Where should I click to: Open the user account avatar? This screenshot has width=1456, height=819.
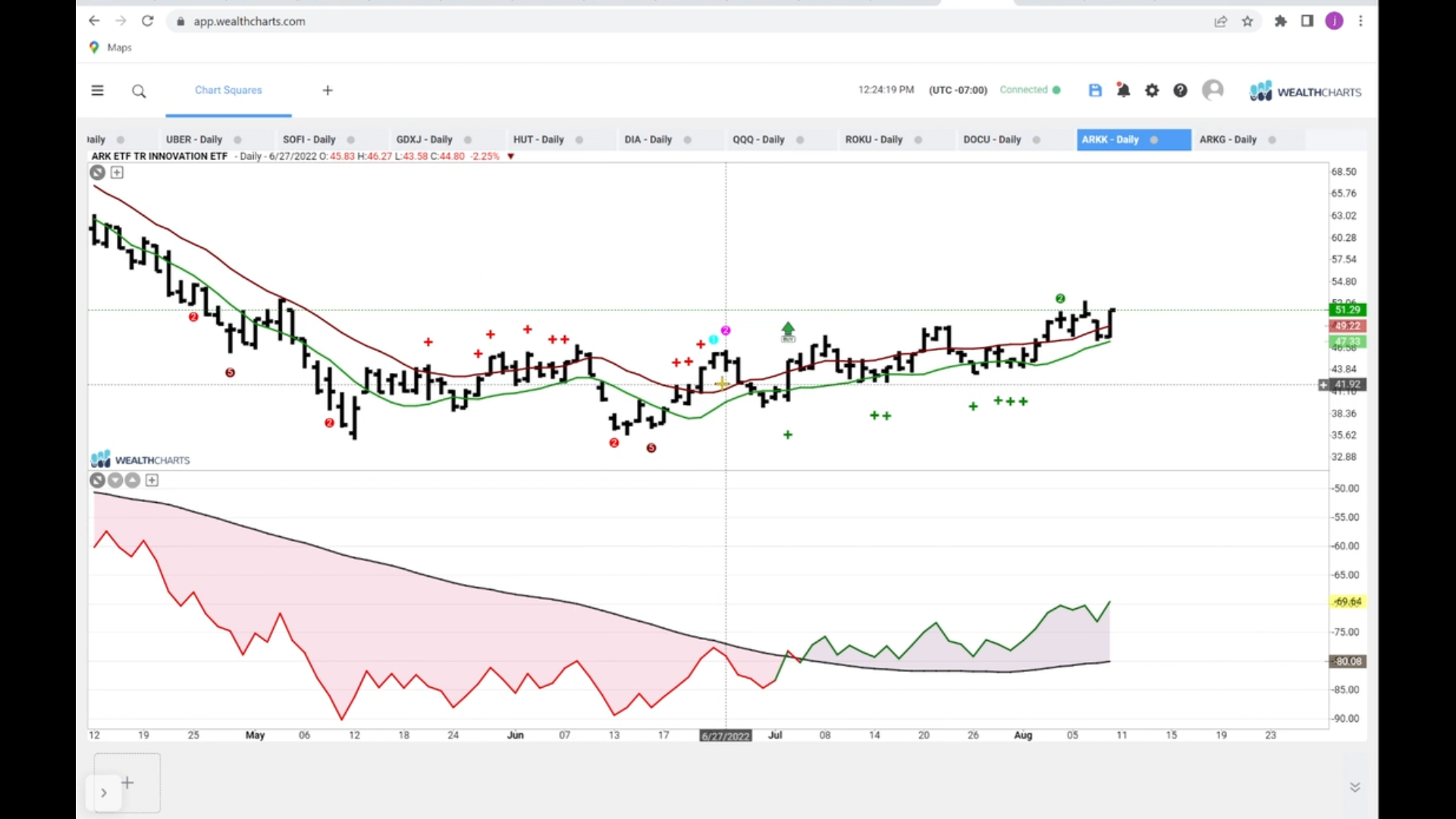click(x=1213, y=90)
